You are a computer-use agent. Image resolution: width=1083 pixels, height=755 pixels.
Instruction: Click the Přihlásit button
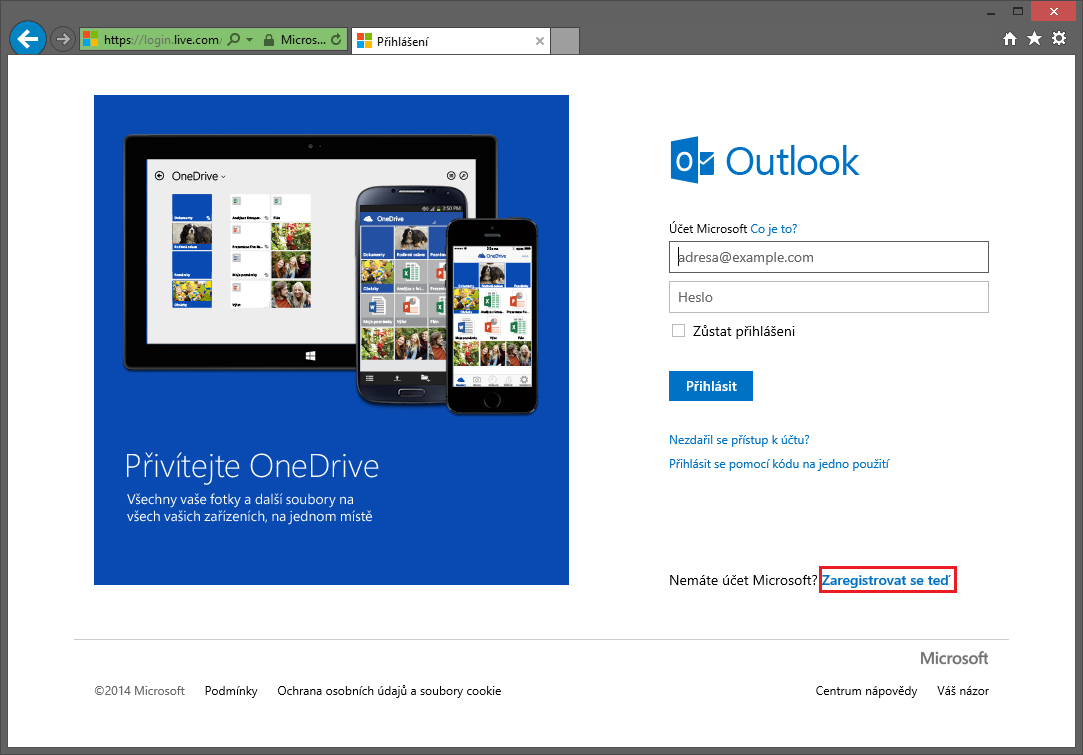(710, 386)
